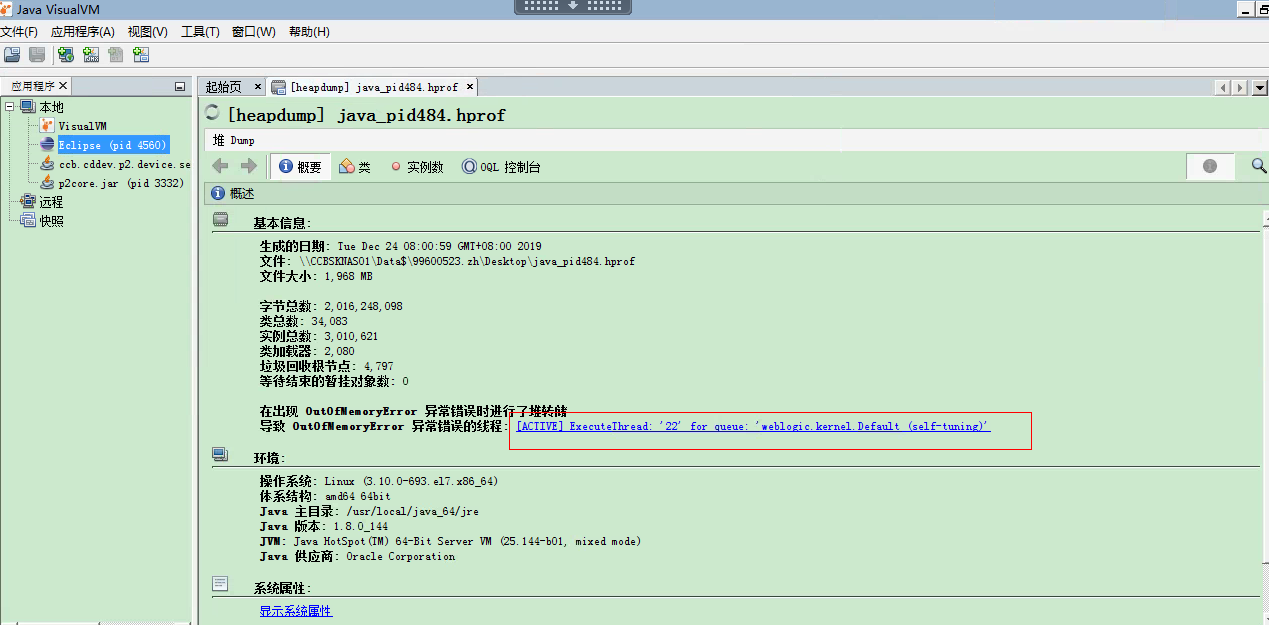The width and height of the screenshot is (1269, 625).
Task: Open the 应用程序(A) menu
Action: pyautogui.click(x=82, y=32)
